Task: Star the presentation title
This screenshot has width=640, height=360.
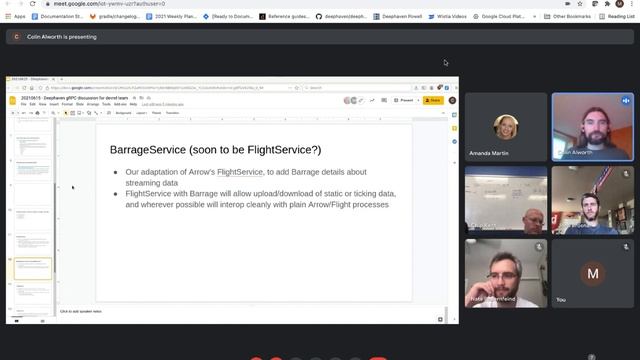Action: [134, 98]
